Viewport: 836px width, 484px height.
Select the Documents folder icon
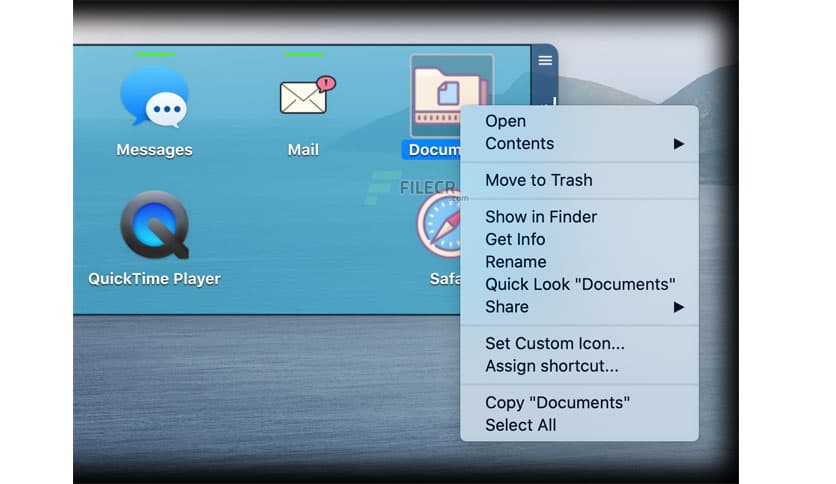[x=451, y=96]
